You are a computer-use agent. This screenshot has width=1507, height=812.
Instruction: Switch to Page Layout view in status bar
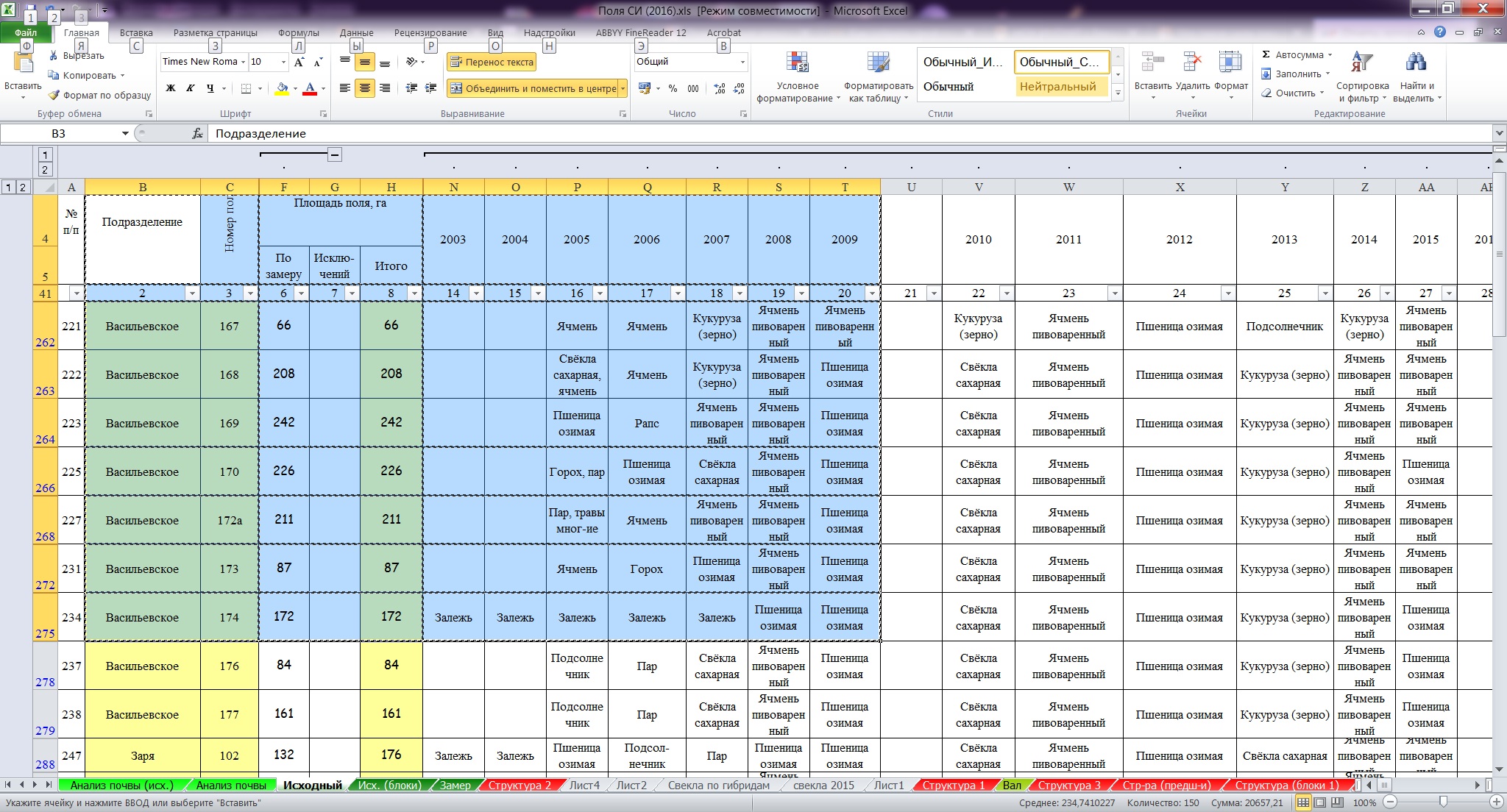(1321, 802)
